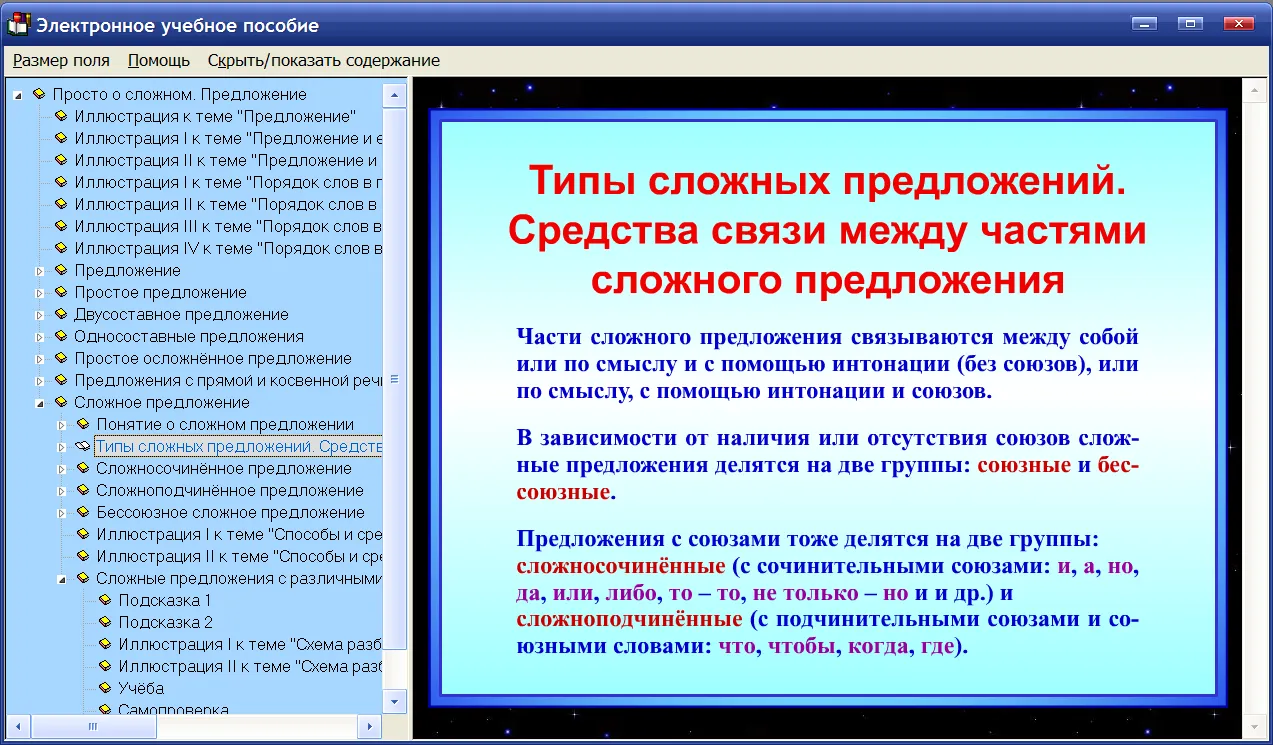Open the "Размер поля" menu
The width and height of the screenshot is (1273, 745).
(x=61, y=60)
